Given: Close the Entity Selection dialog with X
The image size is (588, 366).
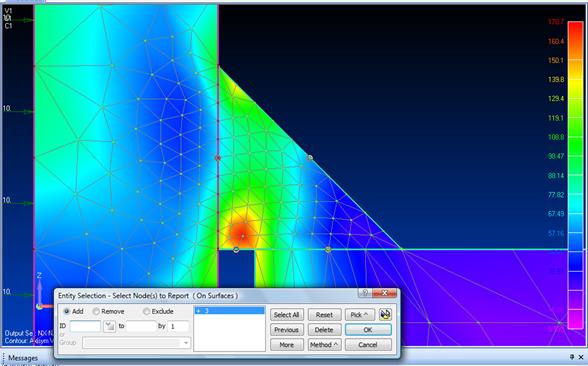Looking at the screenshot, I should tap(384, 293).
